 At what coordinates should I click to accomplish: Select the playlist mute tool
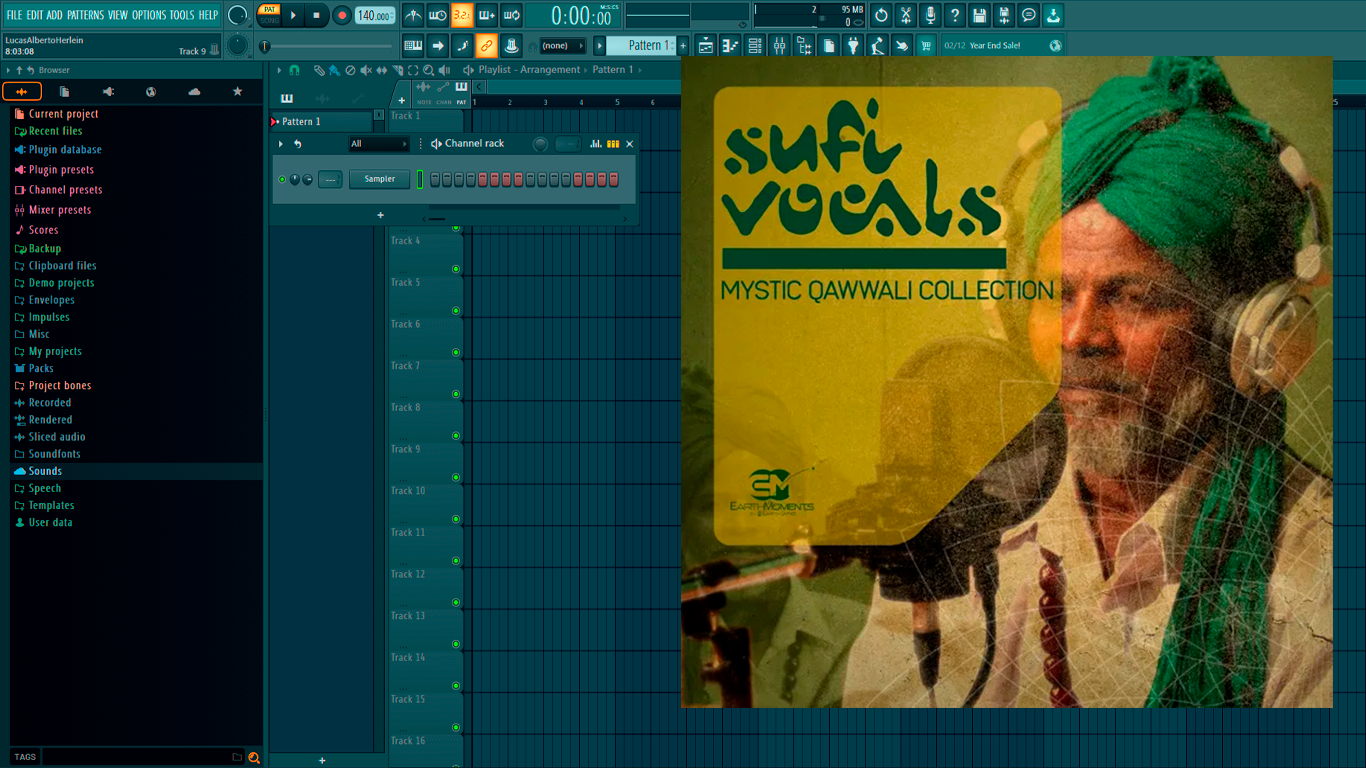pos(365,70)
